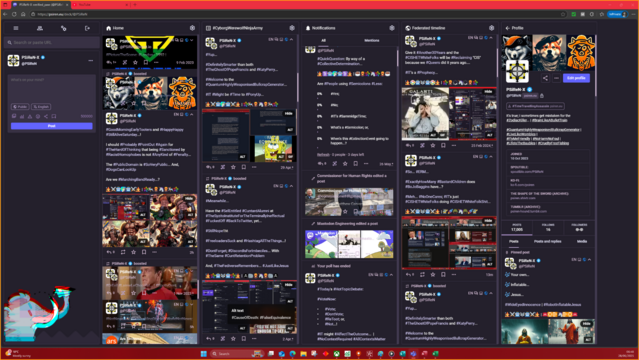Add a poll in compose box

(22, 116)
